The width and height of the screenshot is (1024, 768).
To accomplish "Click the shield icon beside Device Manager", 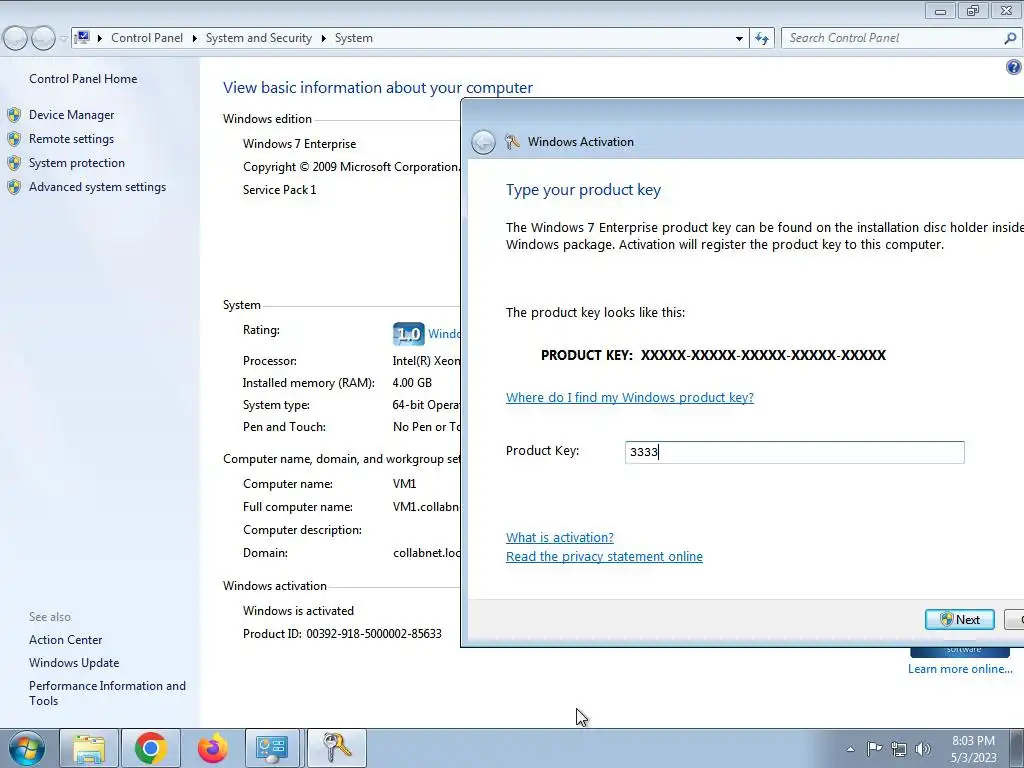I will pos(14,115).
